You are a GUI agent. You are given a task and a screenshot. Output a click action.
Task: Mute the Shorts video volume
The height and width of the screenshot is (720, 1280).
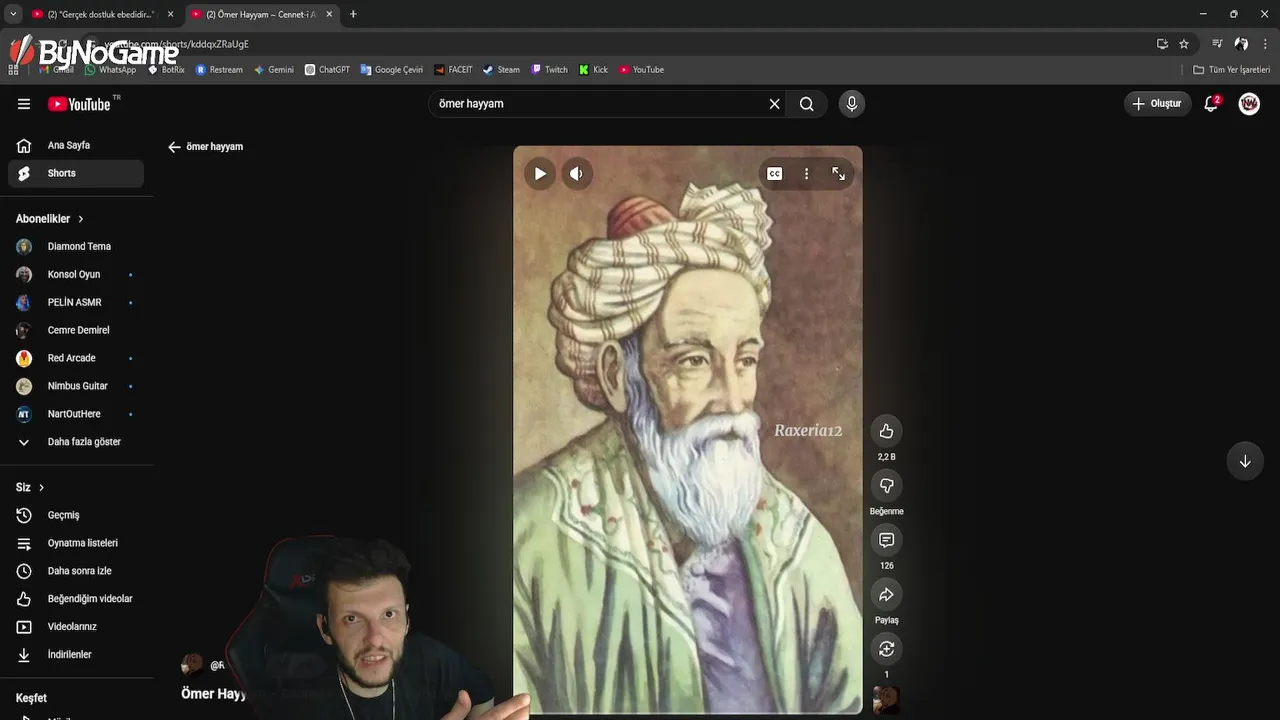tap(576, 174)
